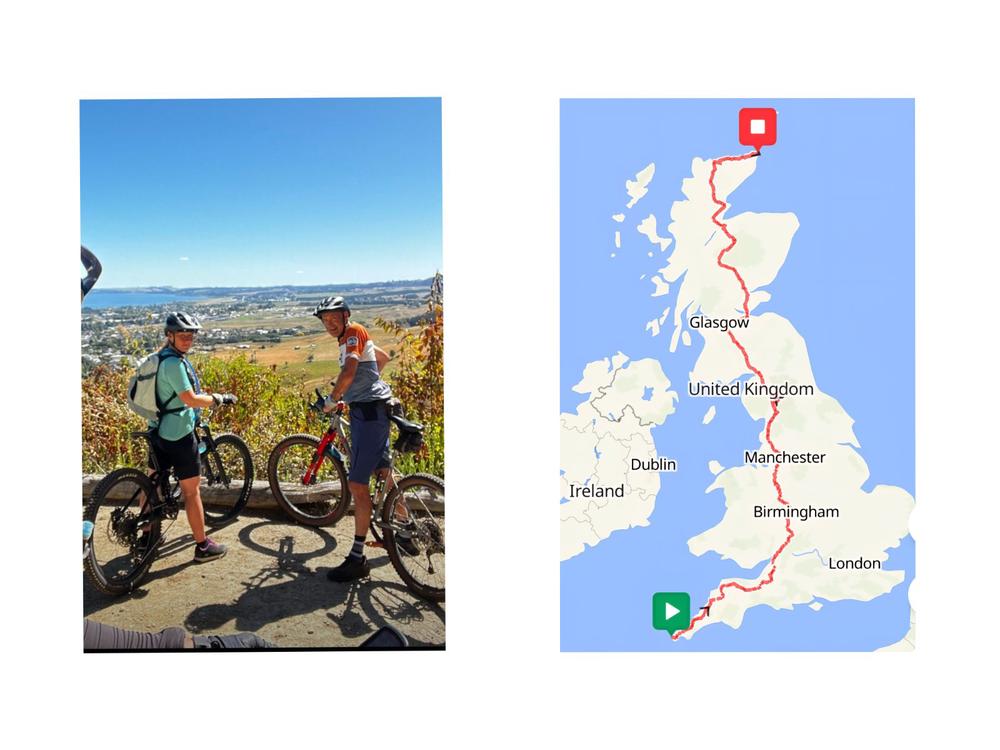
Task: Click the Isle of Man on the map
Action: coord(709,415)
